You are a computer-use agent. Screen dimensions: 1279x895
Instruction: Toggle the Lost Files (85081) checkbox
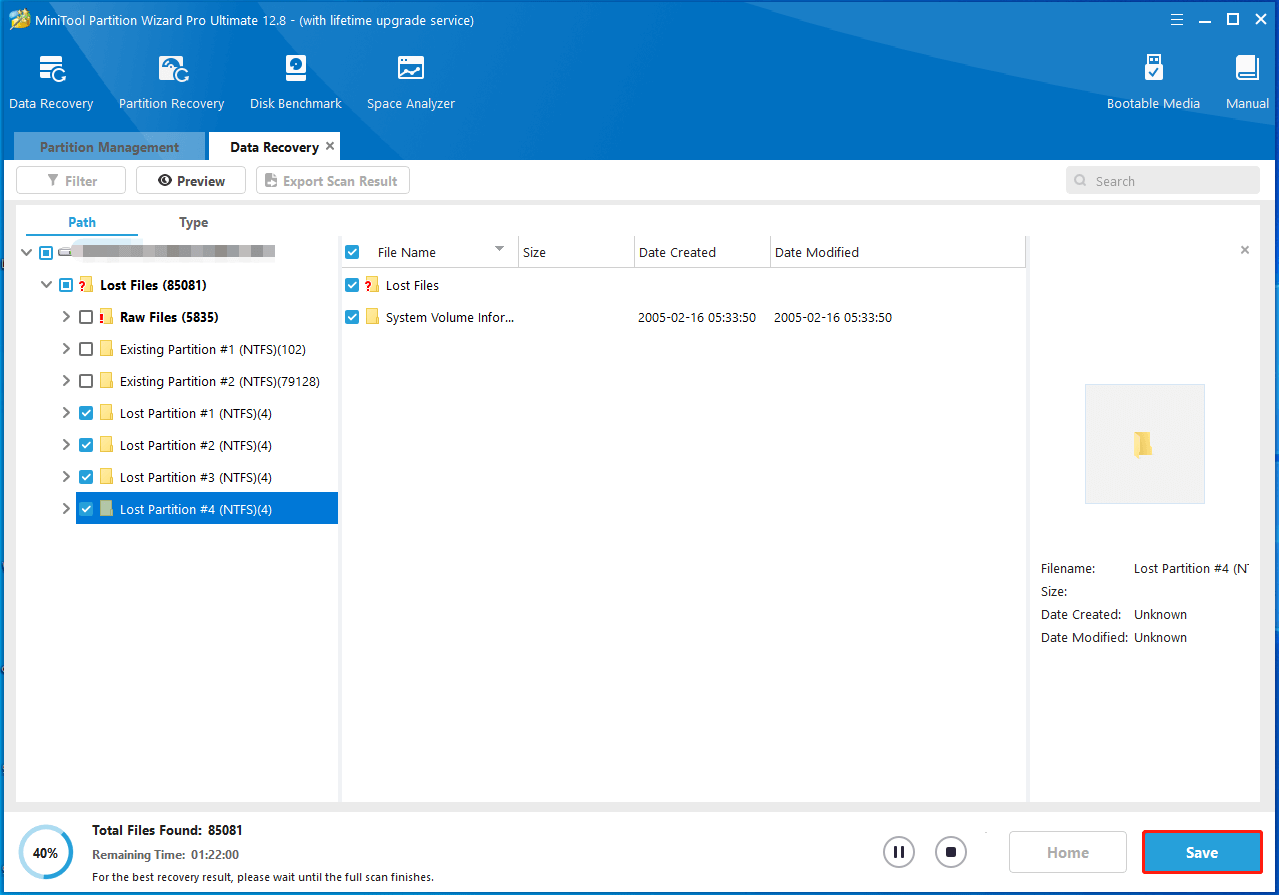(x=66, y=285)
